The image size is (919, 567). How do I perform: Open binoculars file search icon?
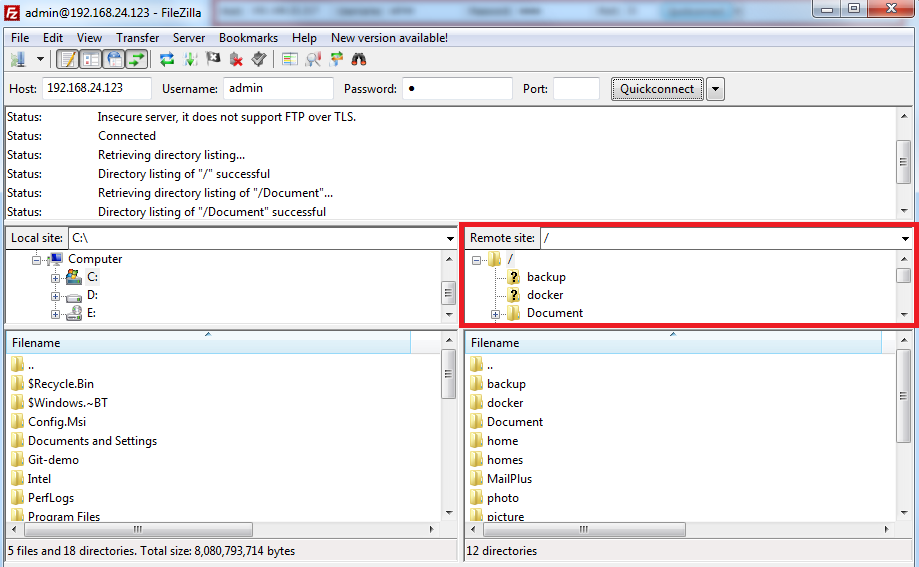[x=359, y=59]
